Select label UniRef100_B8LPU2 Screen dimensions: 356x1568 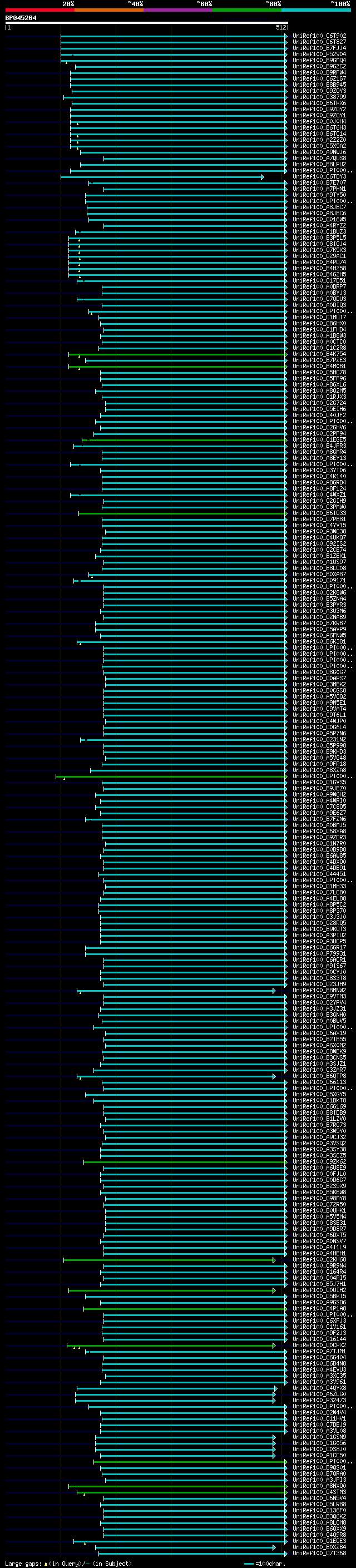click(319, 164)
